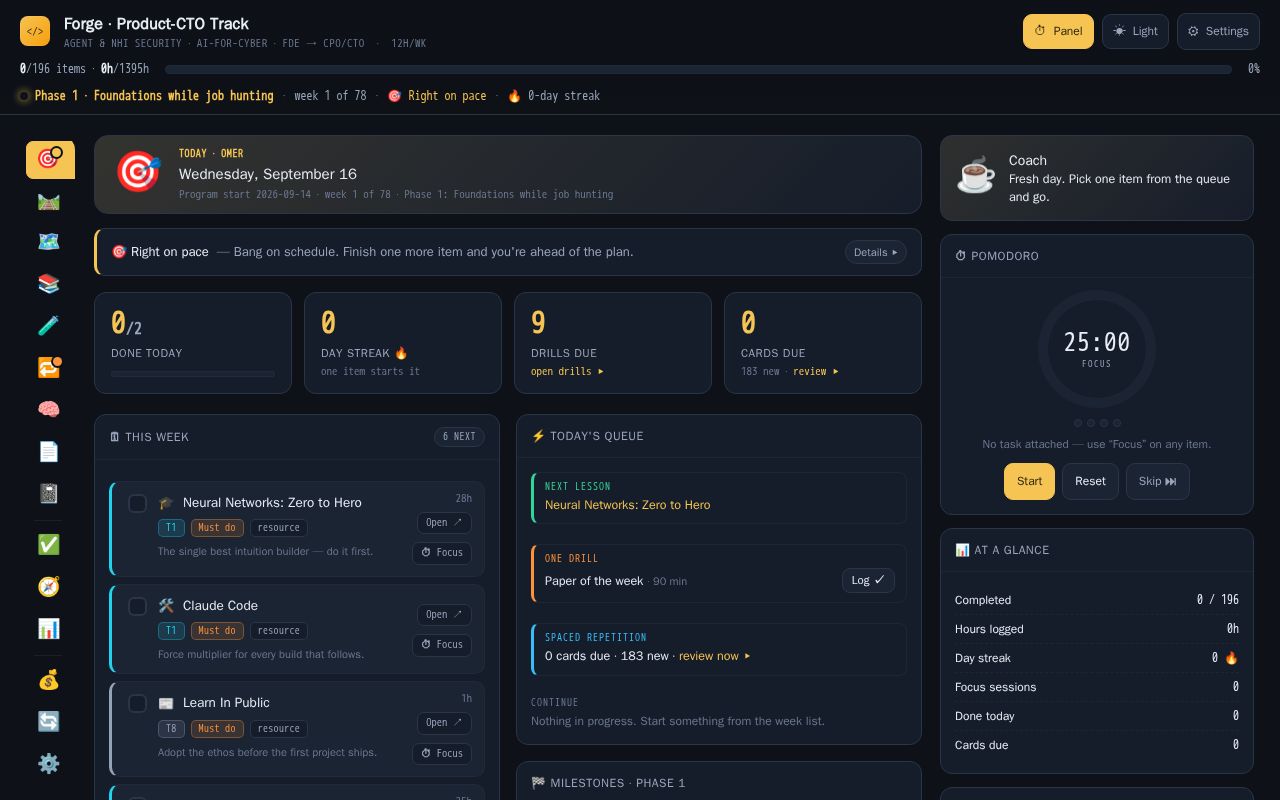Open the brain sidebar icon
This screenshot has height=800, width=1280.
tap(49, 410)
